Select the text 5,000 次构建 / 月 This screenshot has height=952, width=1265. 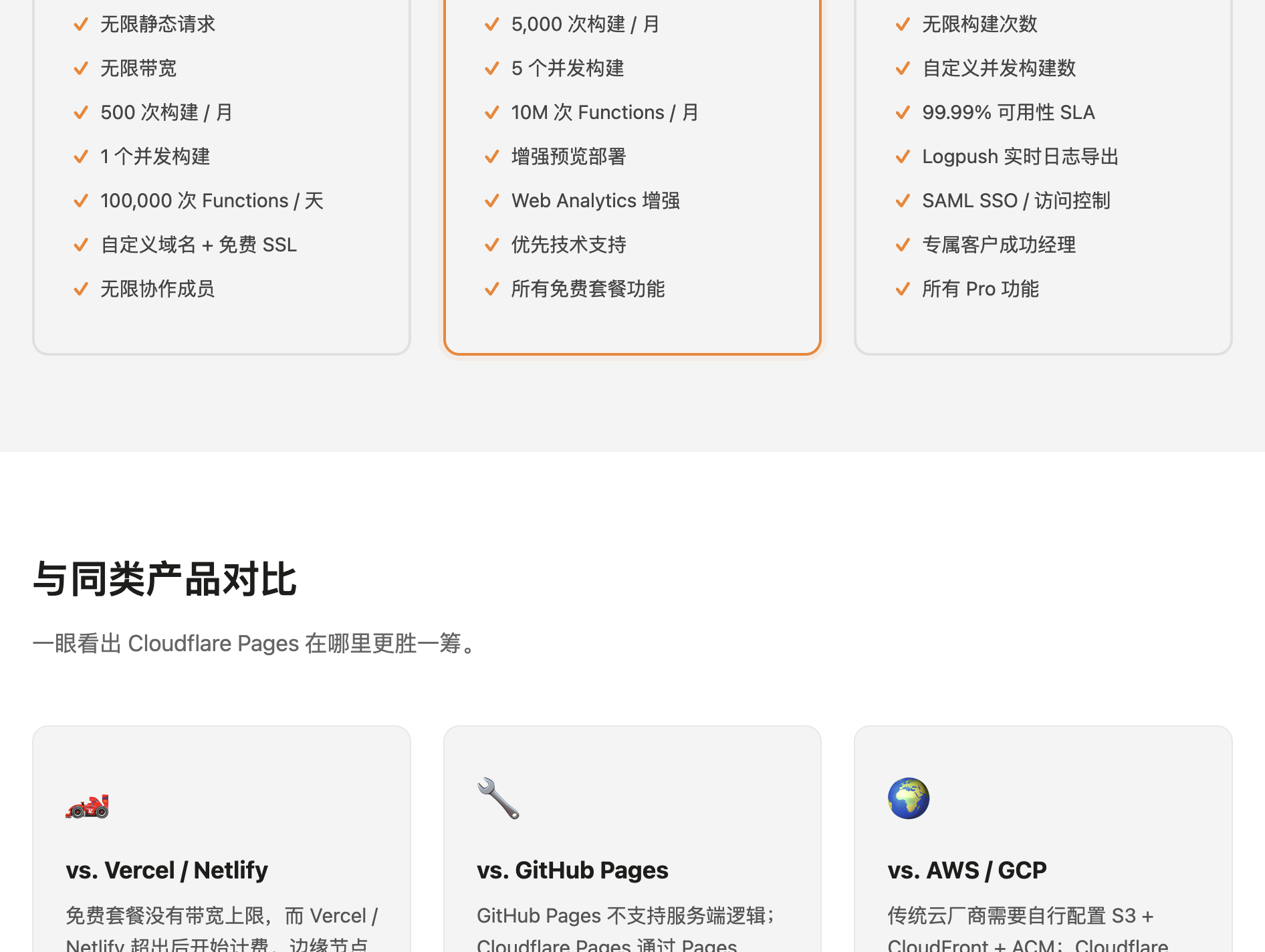click(586, 24)
